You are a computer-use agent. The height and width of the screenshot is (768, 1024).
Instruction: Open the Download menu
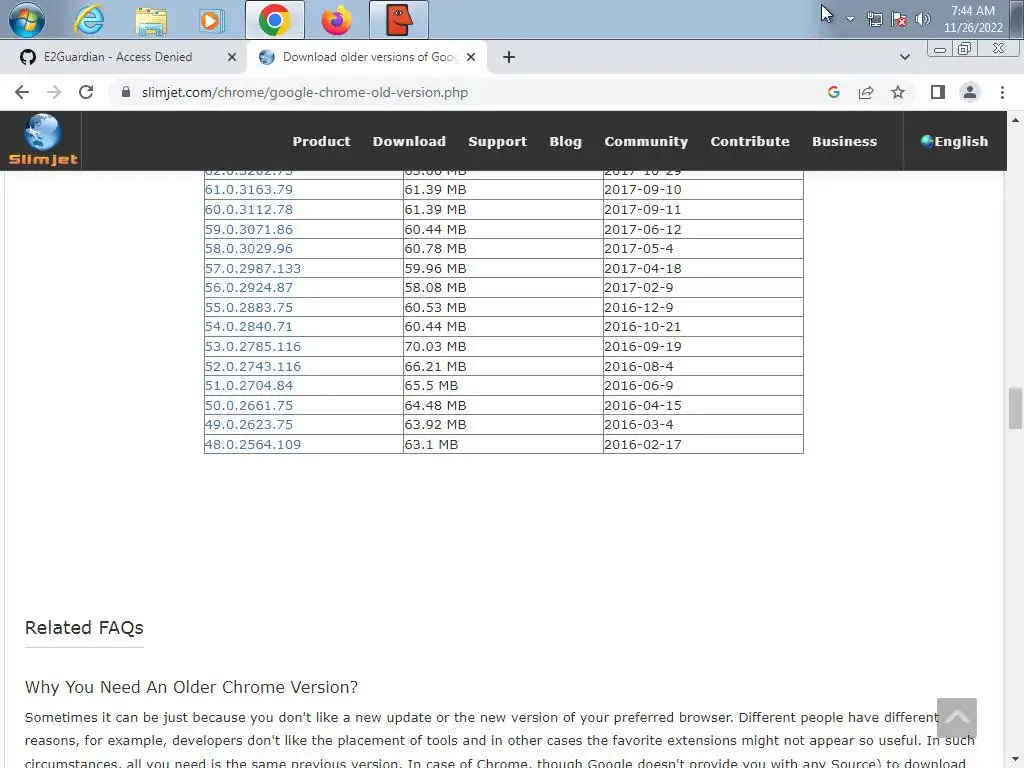pos(409,141)
